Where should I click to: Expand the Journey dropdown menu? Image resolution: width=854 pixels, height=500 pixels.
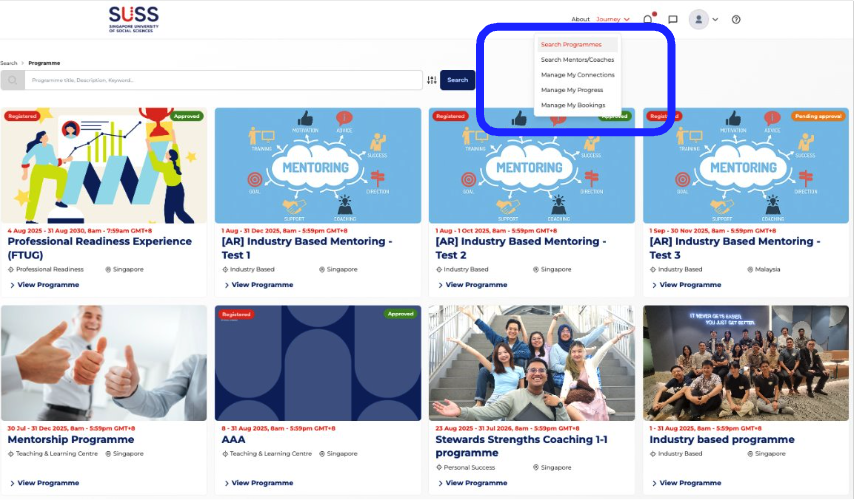pos(612,19)
